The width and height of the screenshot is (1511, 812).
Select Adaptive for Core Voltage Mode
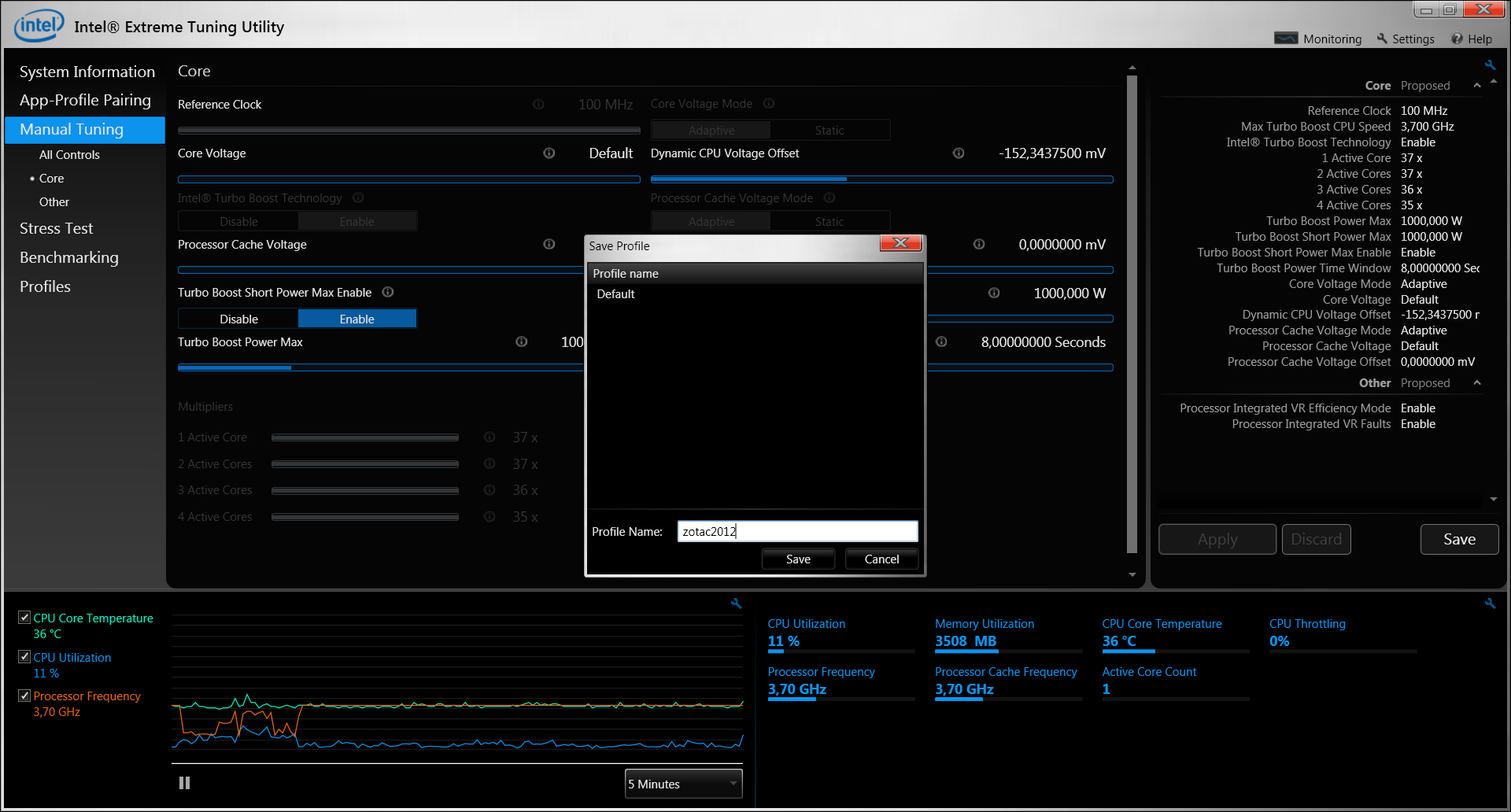[x=711, y=130]
